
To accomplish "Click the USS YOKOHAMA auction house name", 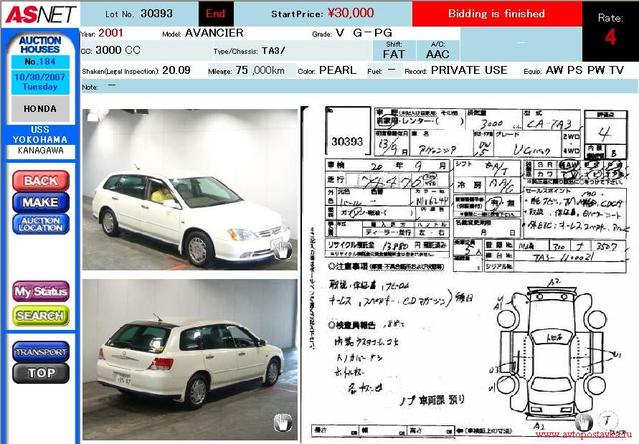I will tap(40, 135).
